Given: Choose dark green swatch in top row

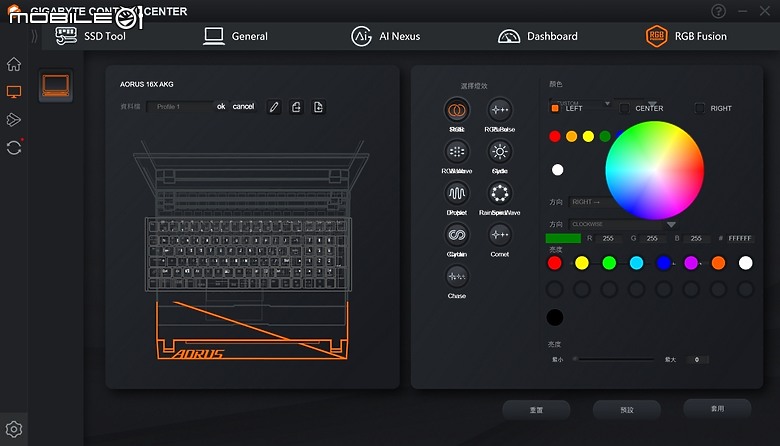Looking at the screenshot, I should pos(605,136).
